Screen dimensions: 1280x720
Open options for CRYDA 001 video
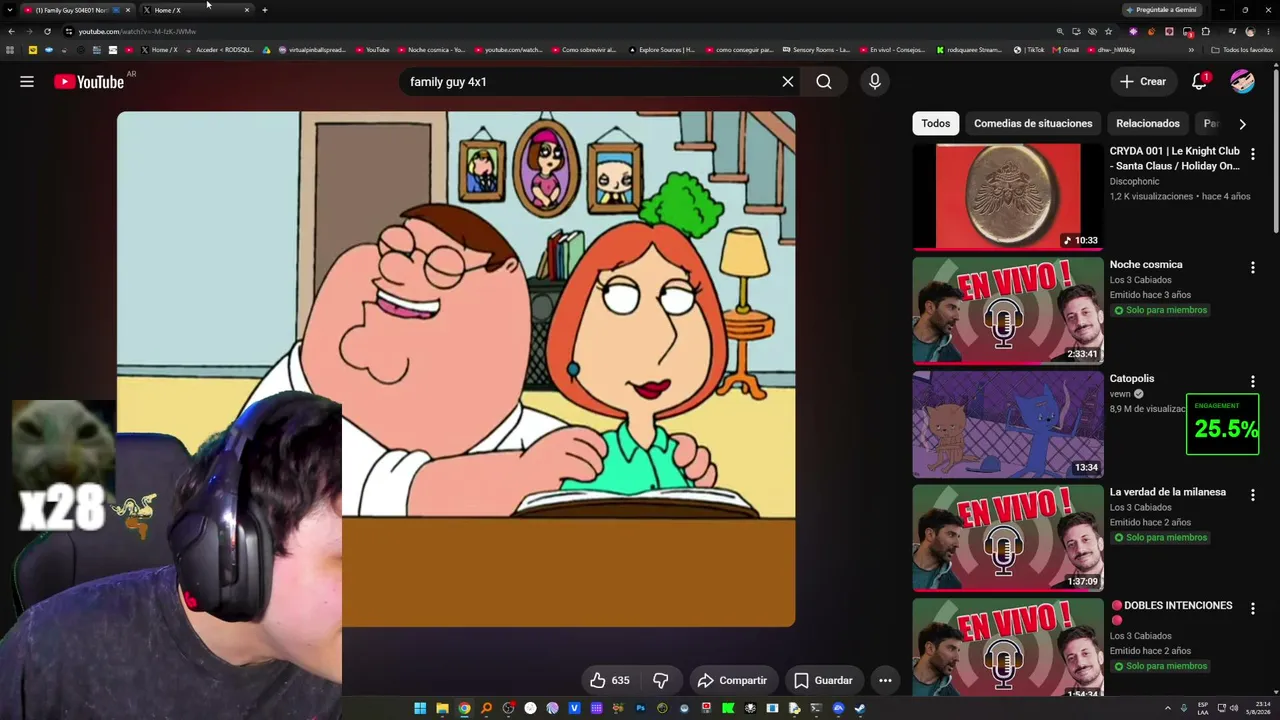click(x=1253, y=154)
